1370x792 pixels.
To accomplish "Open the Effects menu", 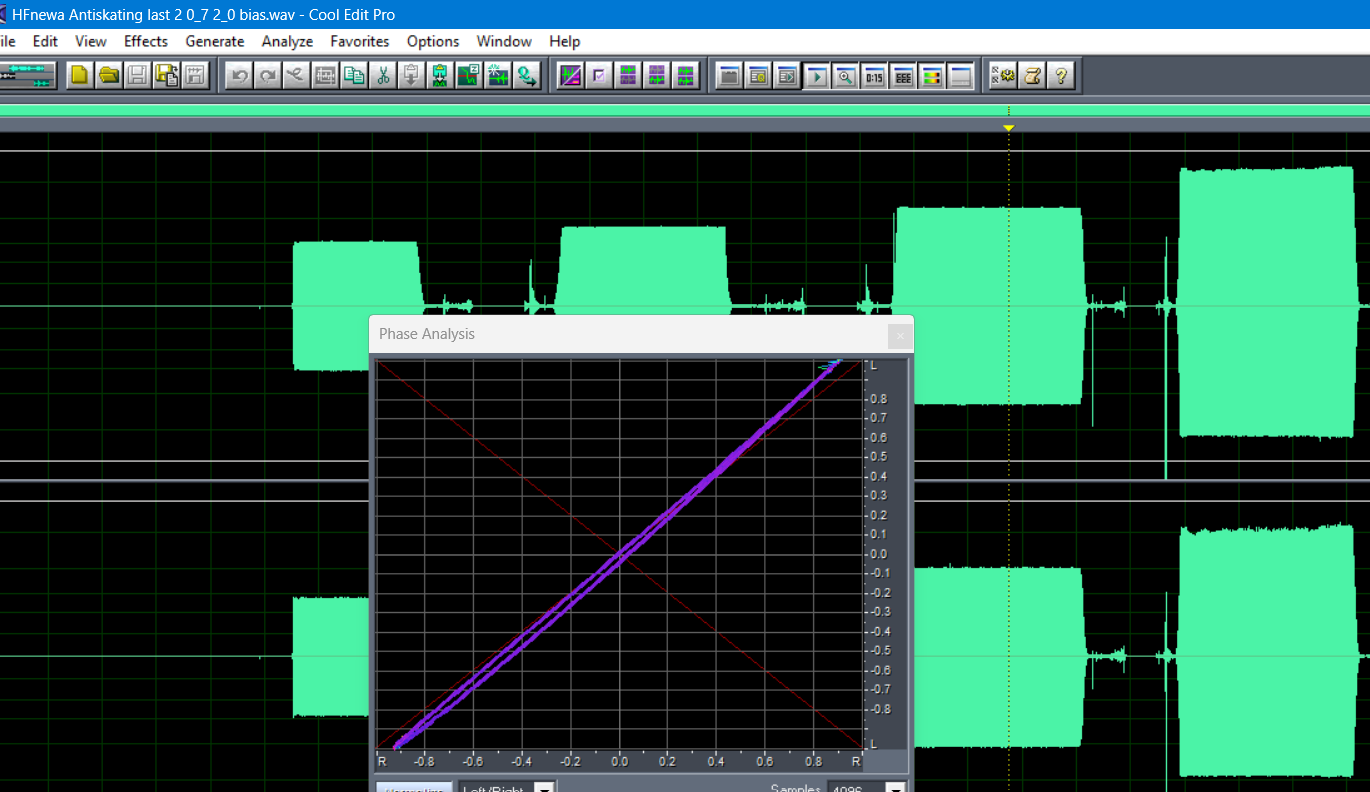I will (146, 41).
